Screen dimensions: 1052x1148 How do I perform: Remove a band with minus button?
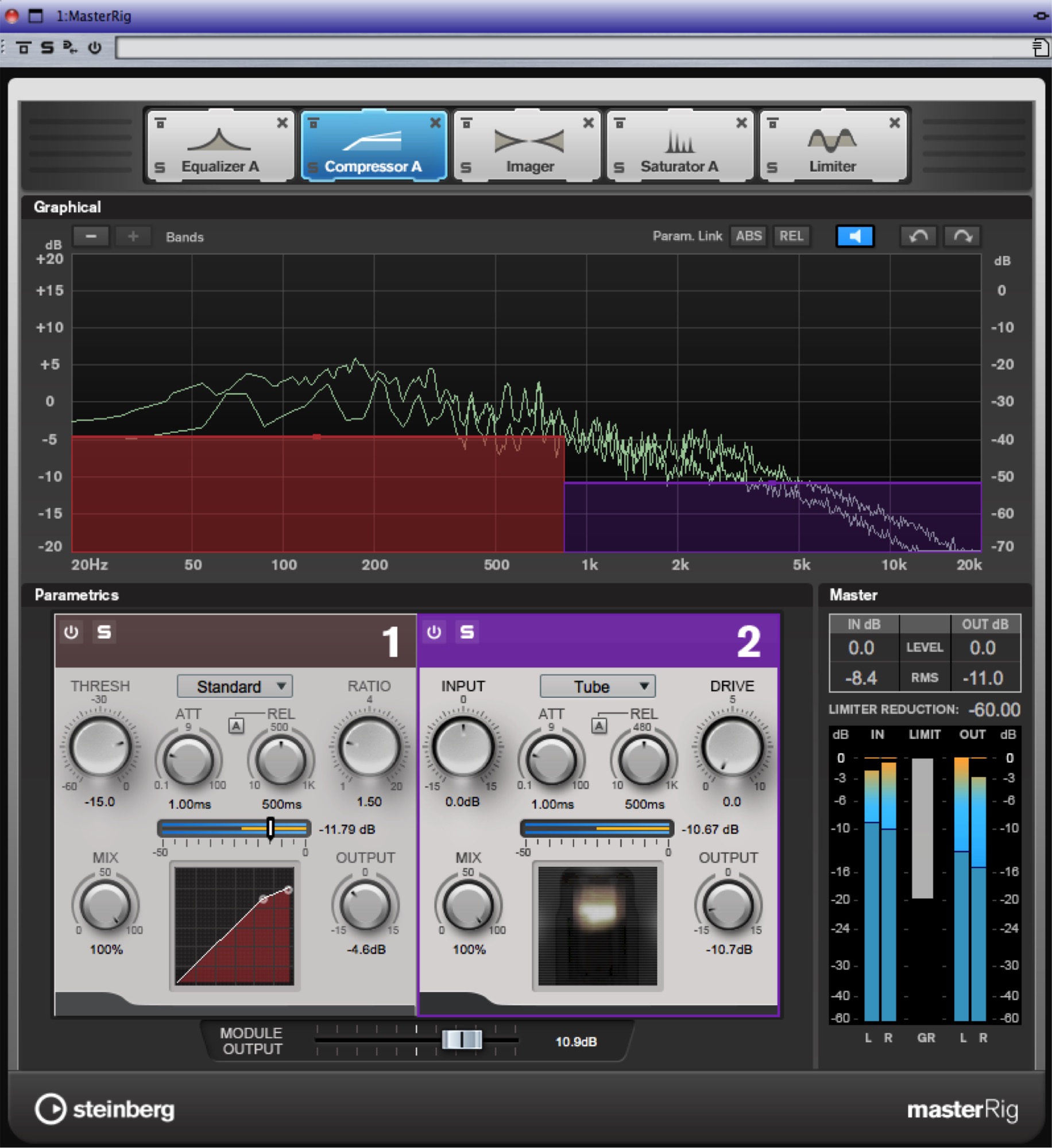coord(91,236)
